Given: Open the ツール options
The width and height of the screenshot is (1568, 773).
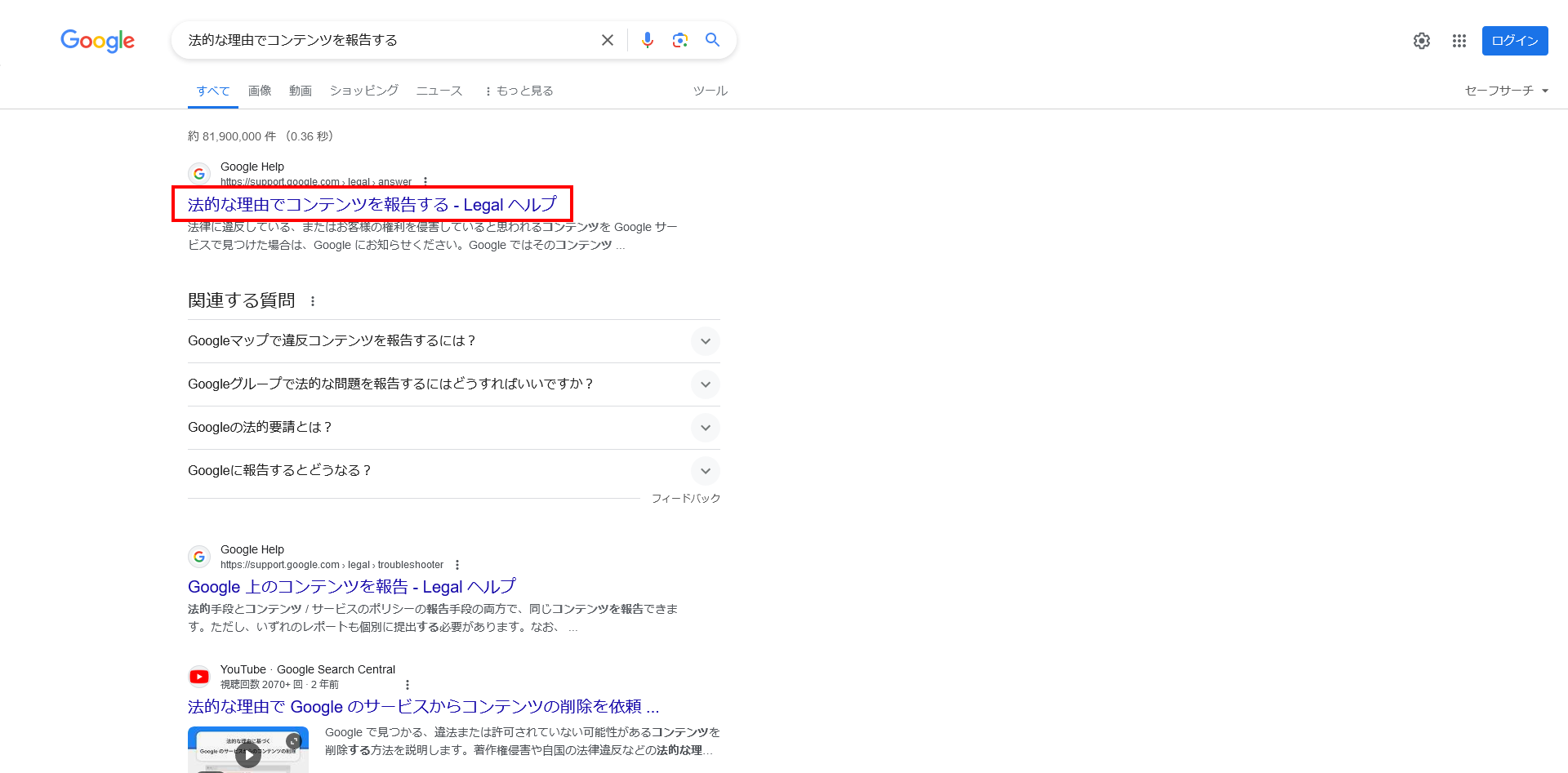Looking at the screenshot, I should click(x=710, y=91).
